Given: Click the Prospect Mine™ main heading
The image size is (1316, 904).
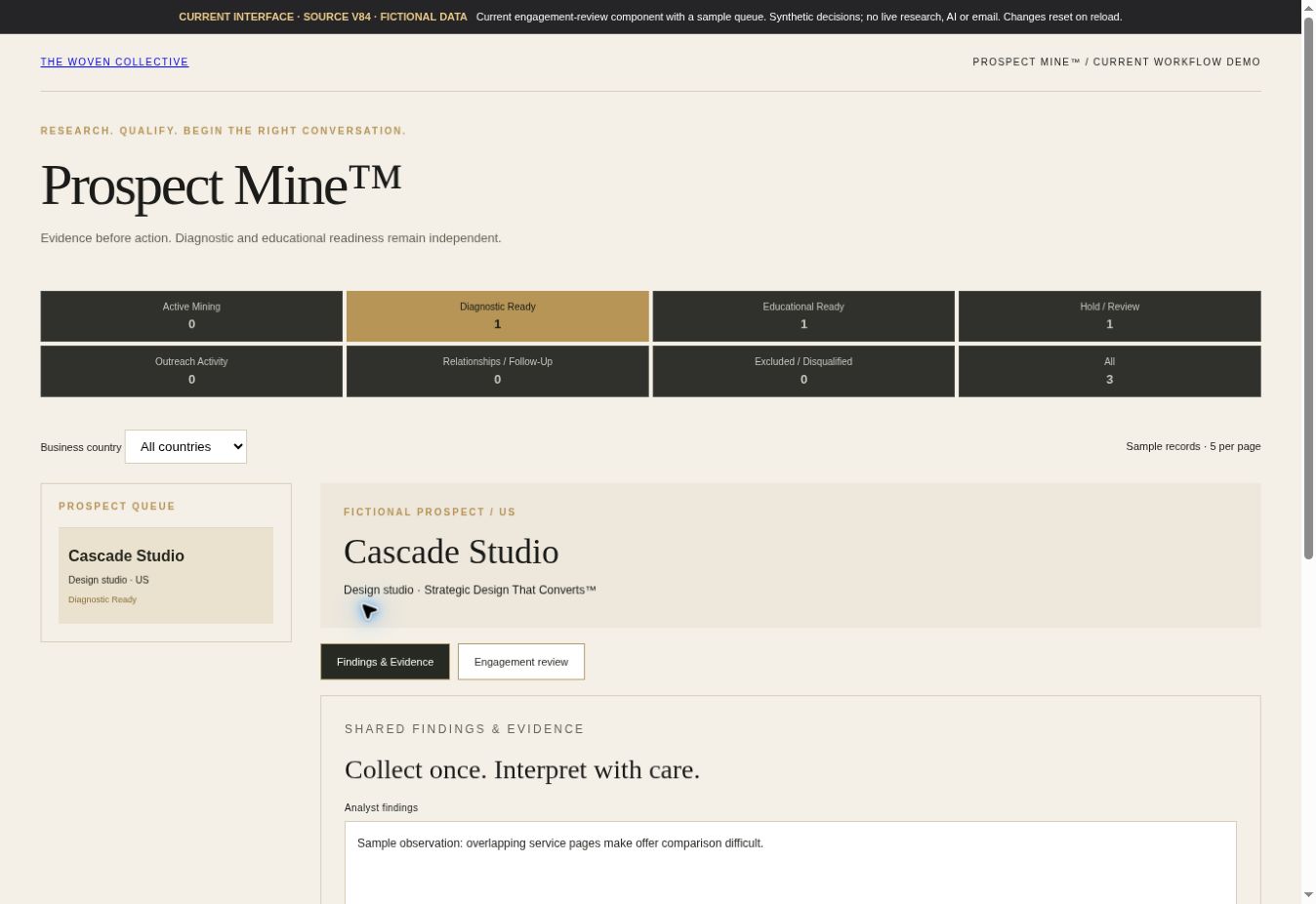Looking at the screenshot, I should (x=221, y=185).
